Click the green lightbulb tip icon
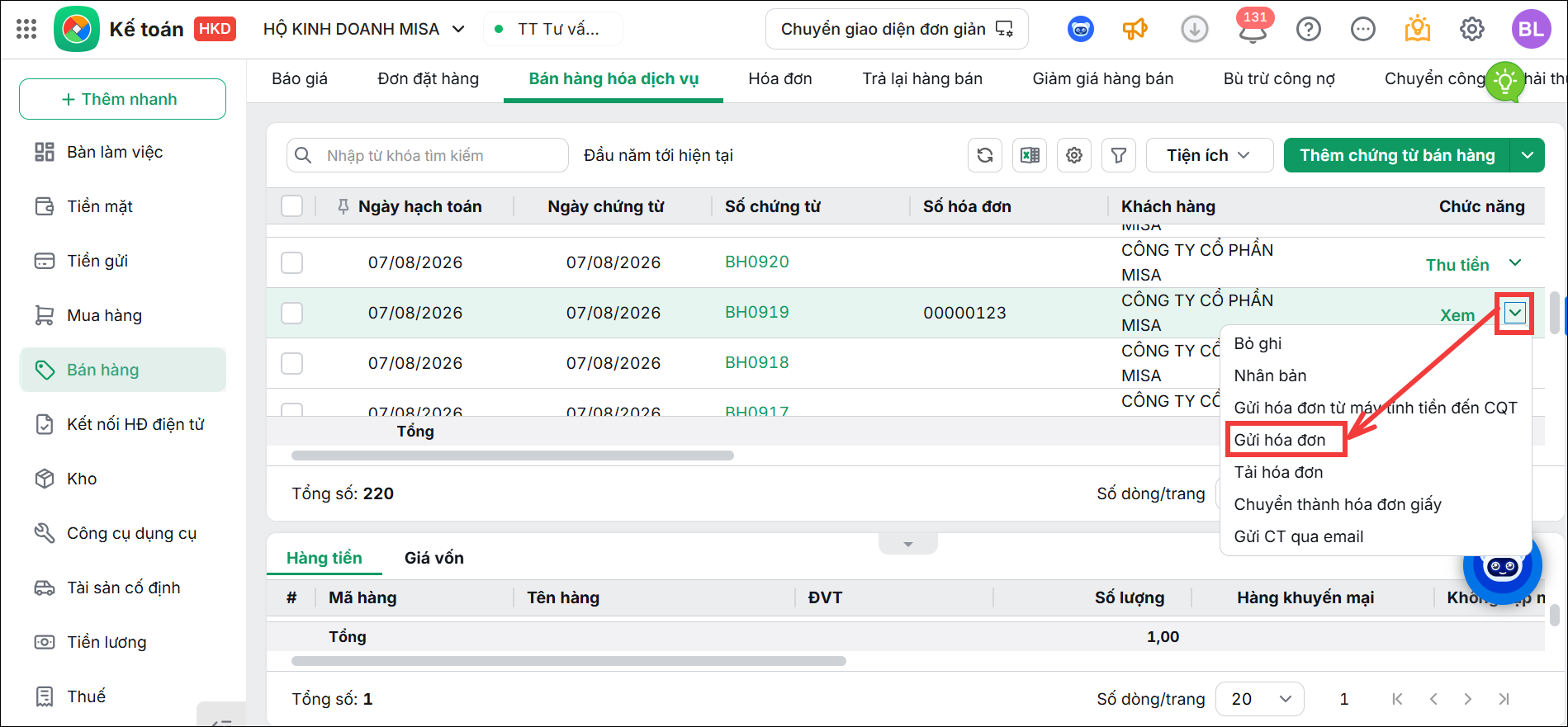This screenshot has height=727, width=1568. [x=1505, y=81]
